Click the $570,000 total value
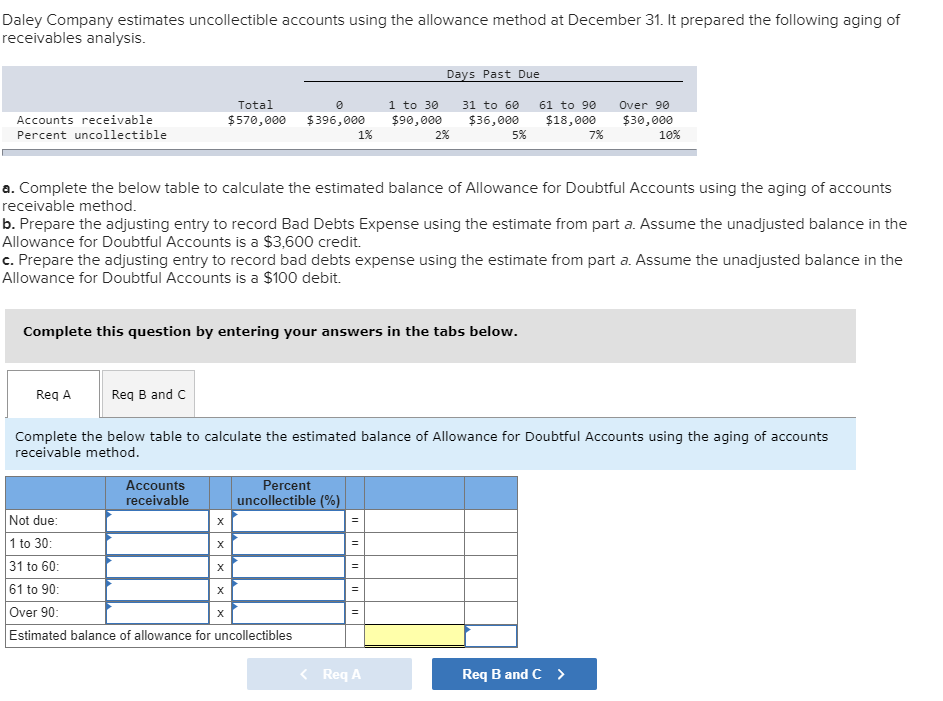Image resolution: width=943 pixels, height=701 pixels. tap(257, 120)
